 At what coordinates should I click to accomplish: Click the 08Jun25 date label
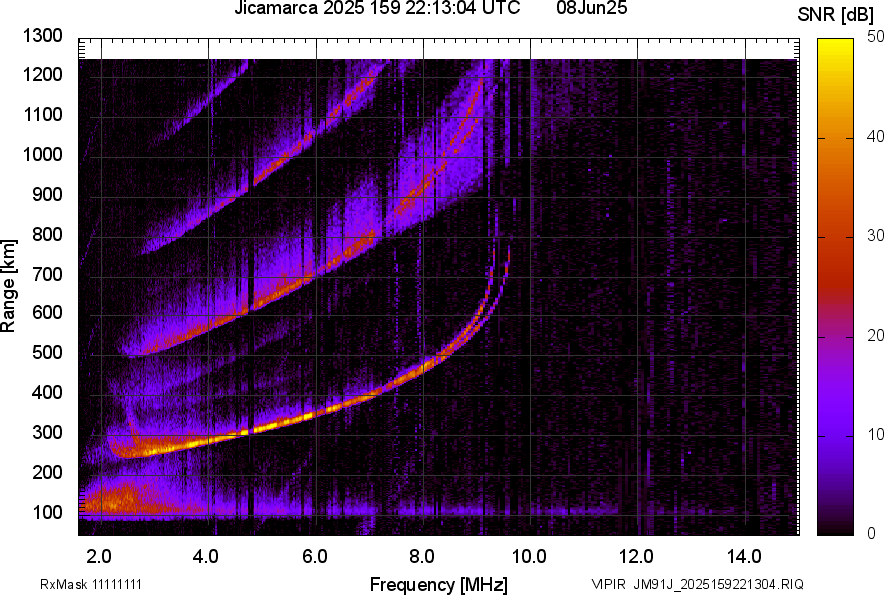591,8
